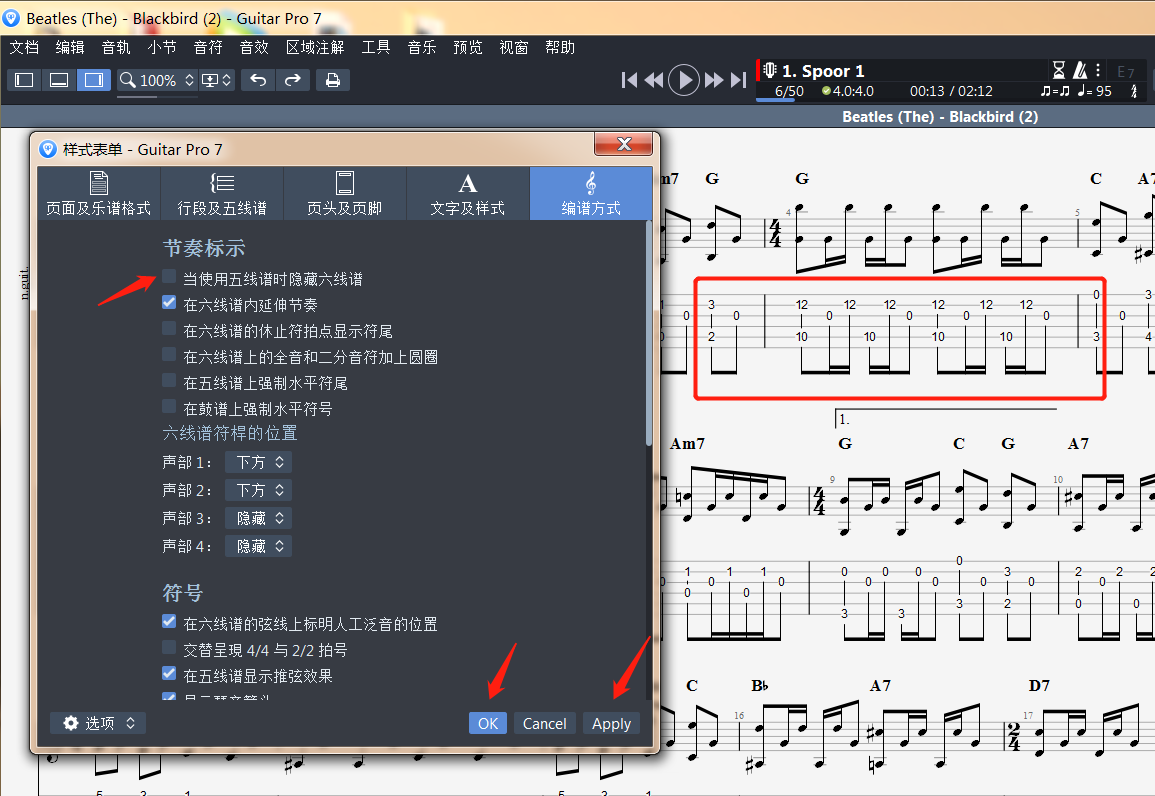The height and width of the screenshot is (796, 1155).
Task: Open the 选项 dropdown at dialog bottom
Action: pyautogui.click(x=97, y=723)
